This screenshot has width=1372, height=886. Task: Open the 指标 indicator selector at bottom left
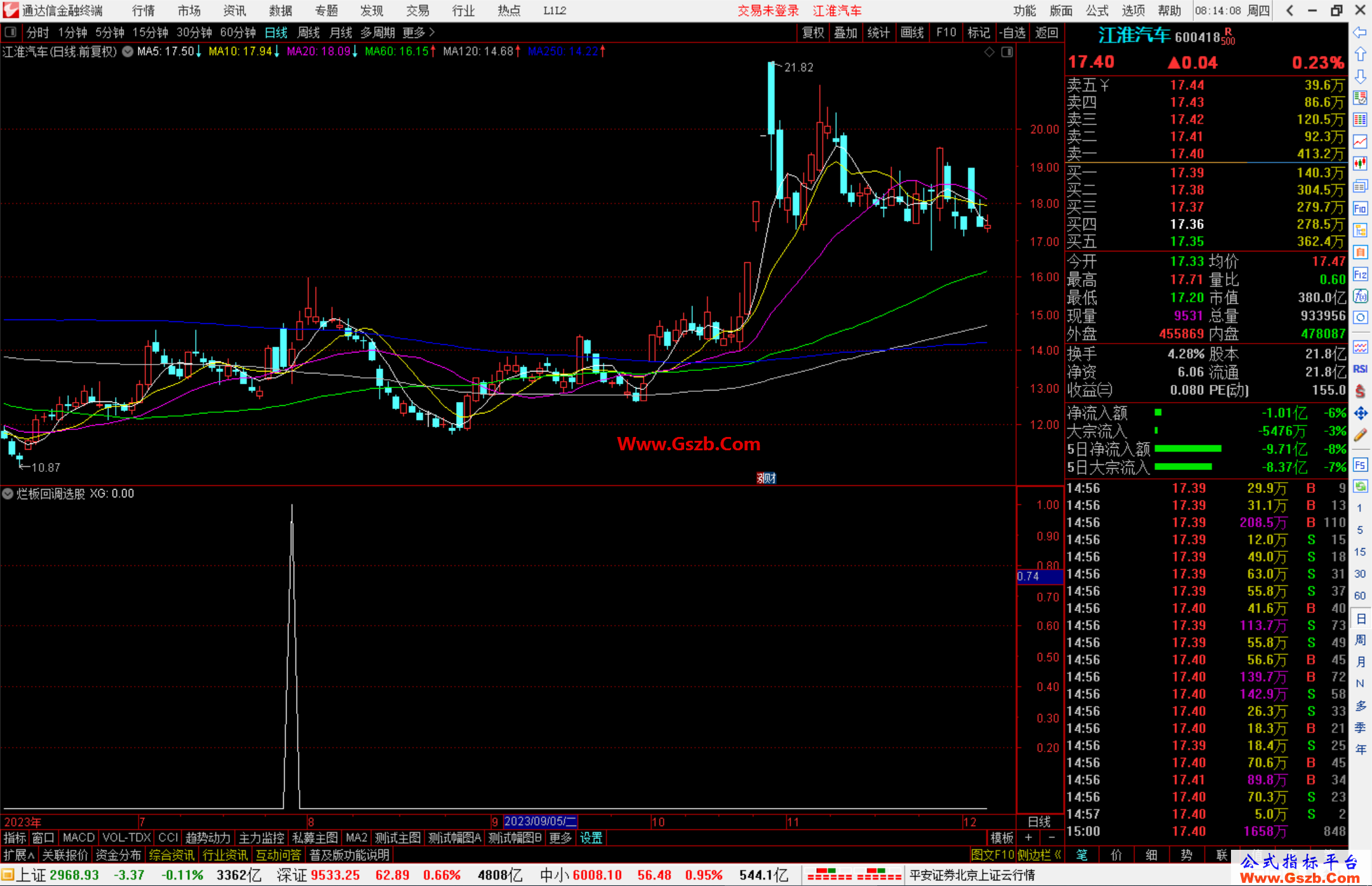click(15, 838)
